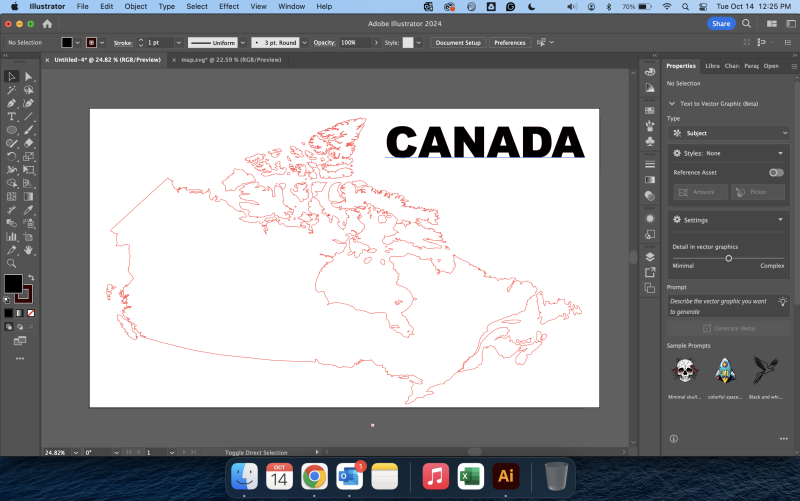Viewport: 800px width, 501px height.
Task: Select the Direct Selection tool
Action: 28,77
